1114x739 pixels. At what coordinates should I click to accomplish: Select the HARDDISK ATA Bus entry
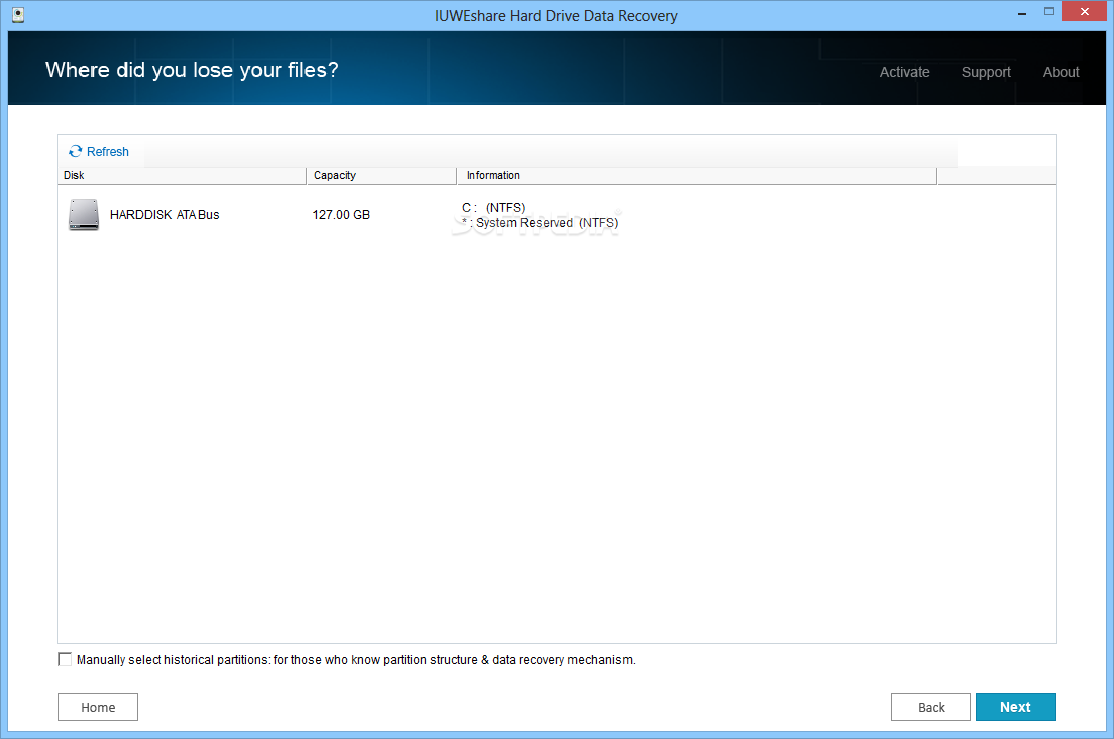(164, 215)
